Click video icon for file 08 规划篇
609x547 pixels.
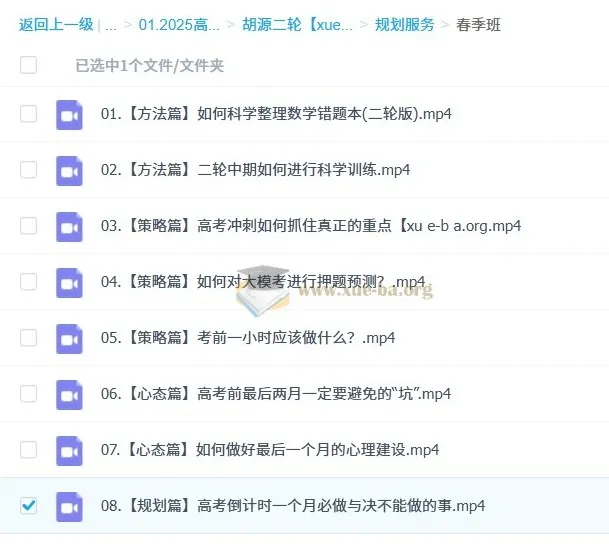pyautogui.click(x=68, y=506)
